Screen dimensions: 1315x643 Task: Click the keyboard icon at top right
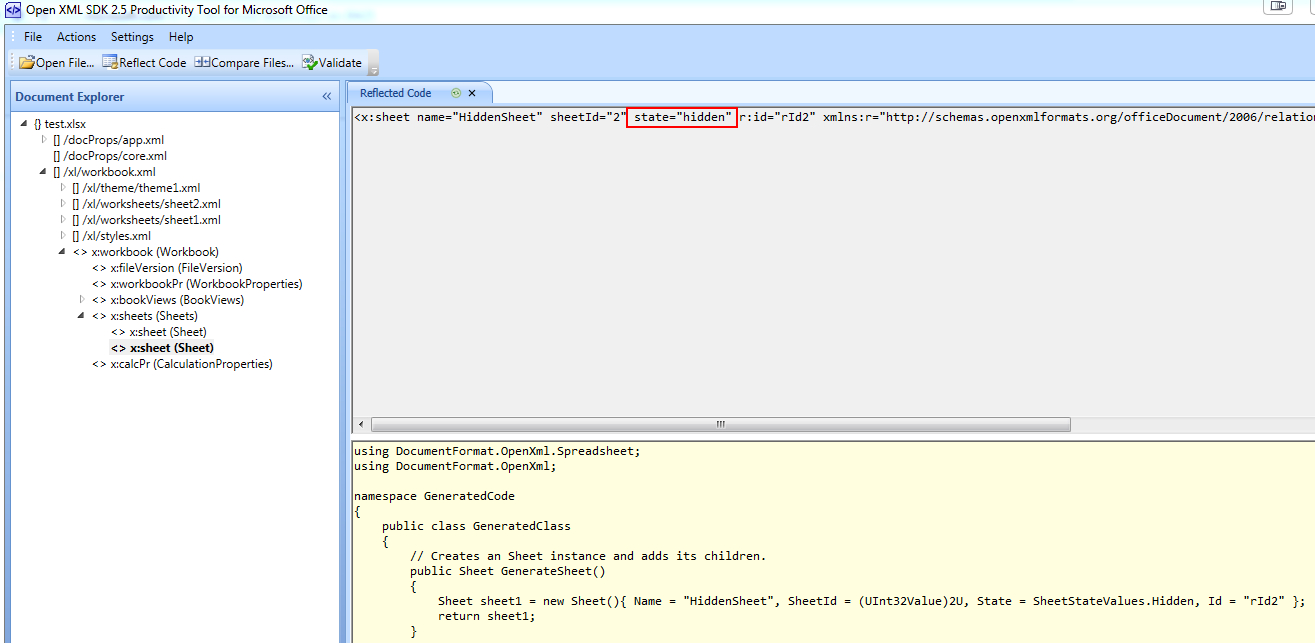[1280, 7]
